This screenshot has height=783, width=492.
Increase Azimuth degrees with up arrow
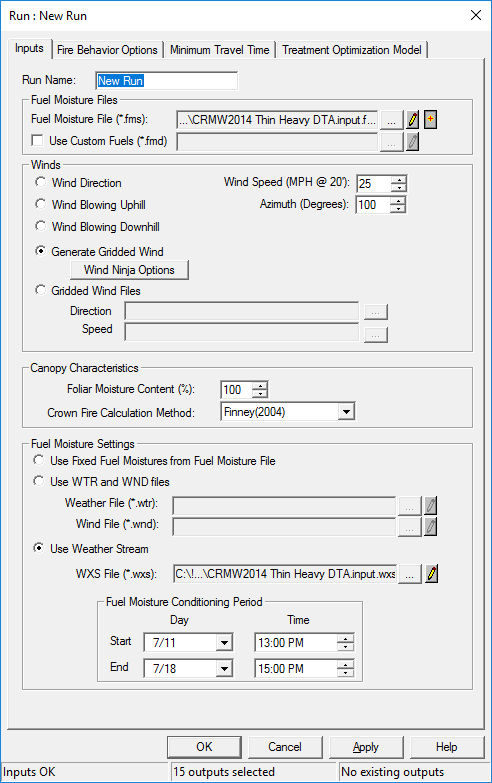tap(398, 201)
